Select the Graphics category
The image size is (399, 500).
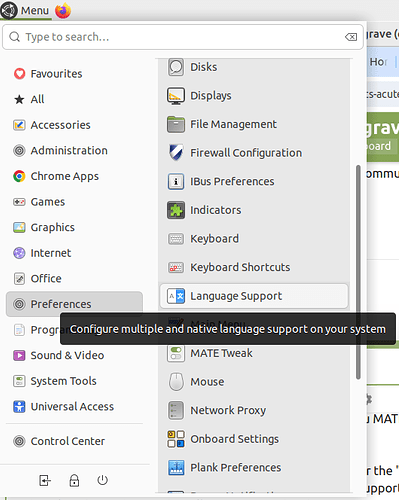coord(74,227)
